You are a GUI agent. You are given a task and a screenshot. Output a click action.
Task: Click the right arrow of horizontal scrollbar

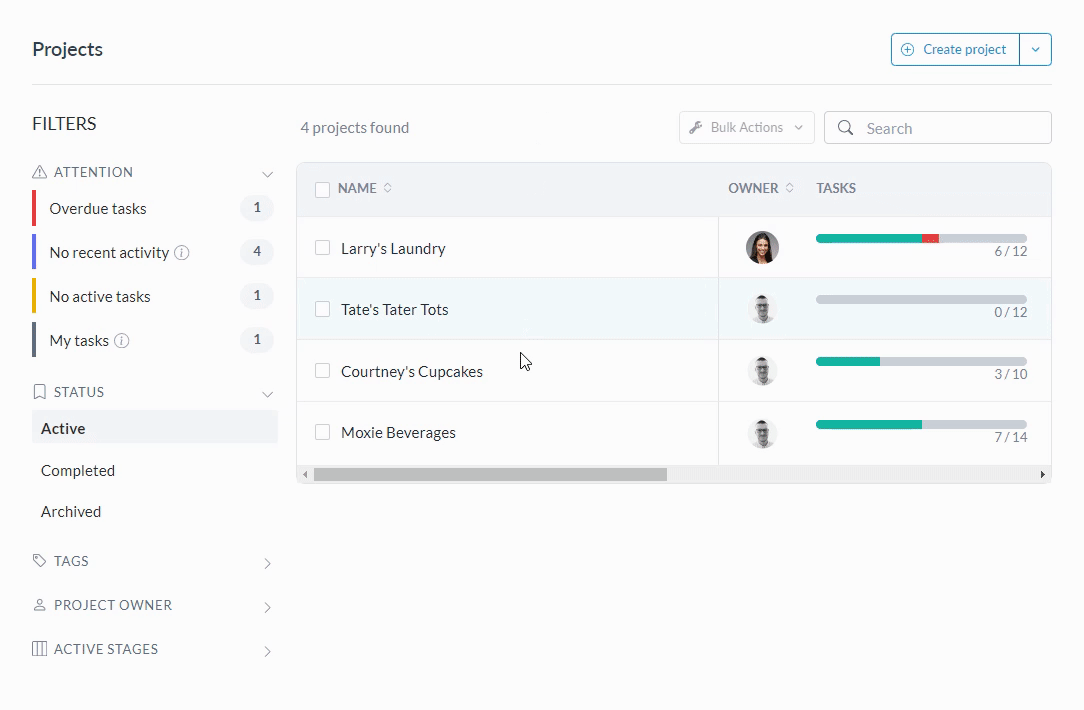(x=1042, y=475)
